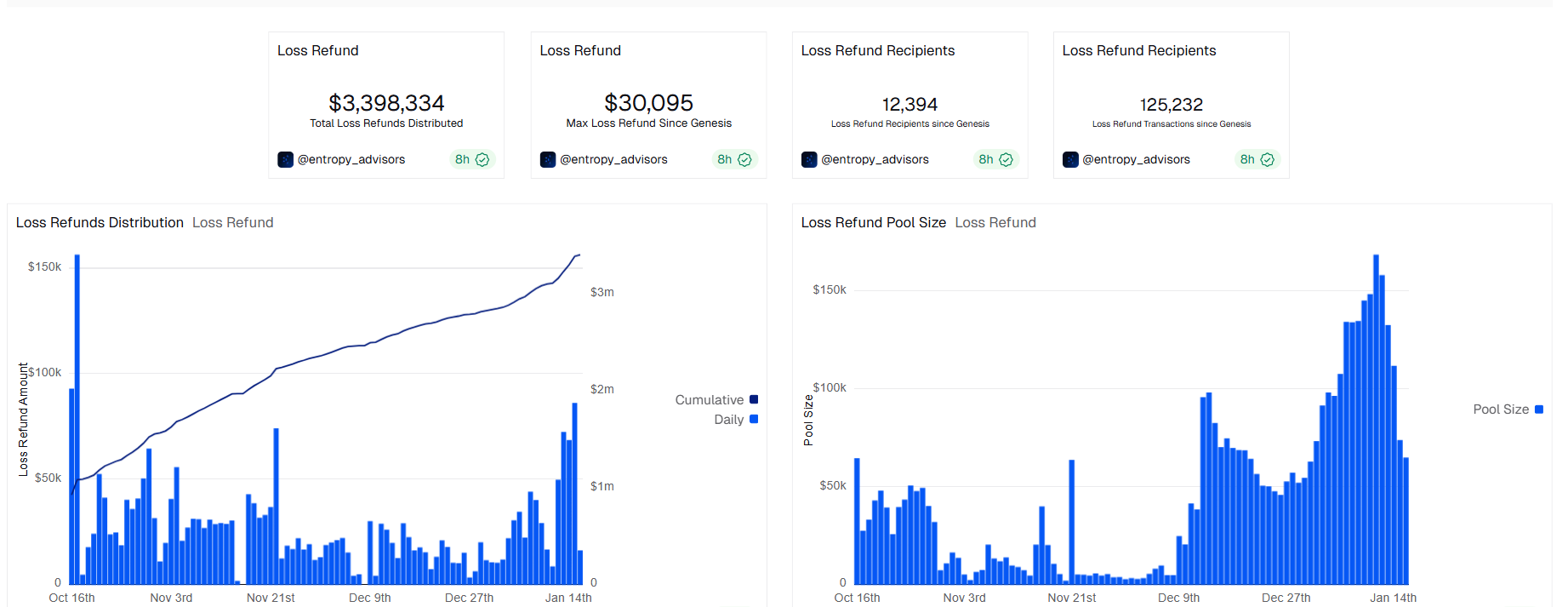Click the entropy_advisors avatar on the $30,095 card
Viewport: 1568px width, 607px height.
pos(548,159)
